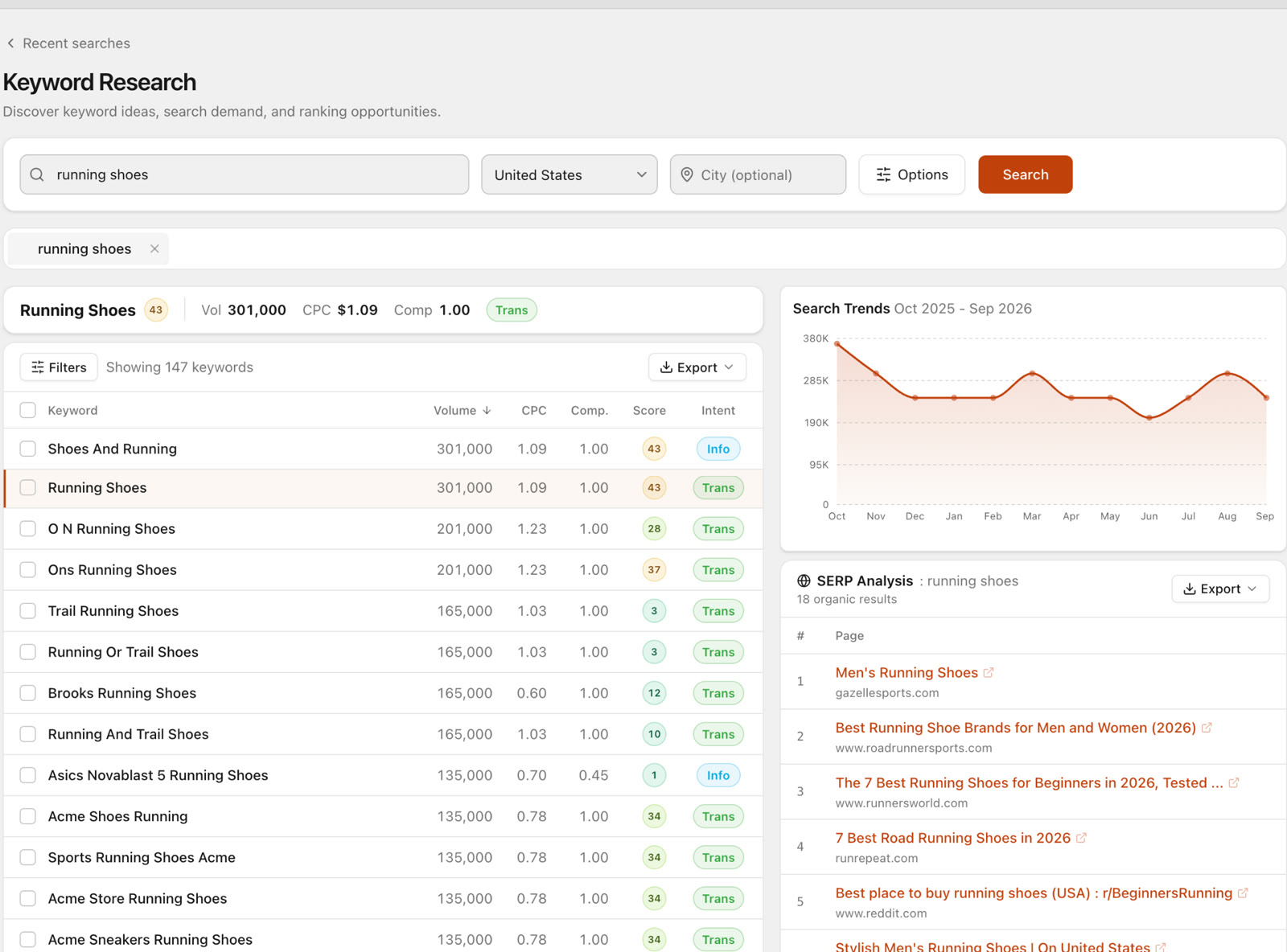Click the download icon in keywords Export
Image resolution: width=1287 pixels, height=952 pixels.
click(666, 367)
